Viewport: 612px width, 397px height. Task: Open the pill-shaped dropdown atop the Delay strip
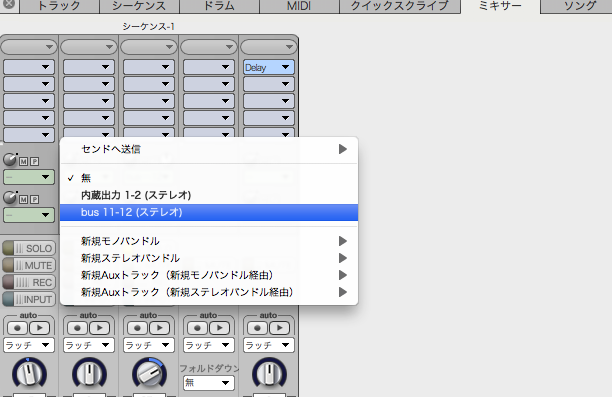[269, 47]
